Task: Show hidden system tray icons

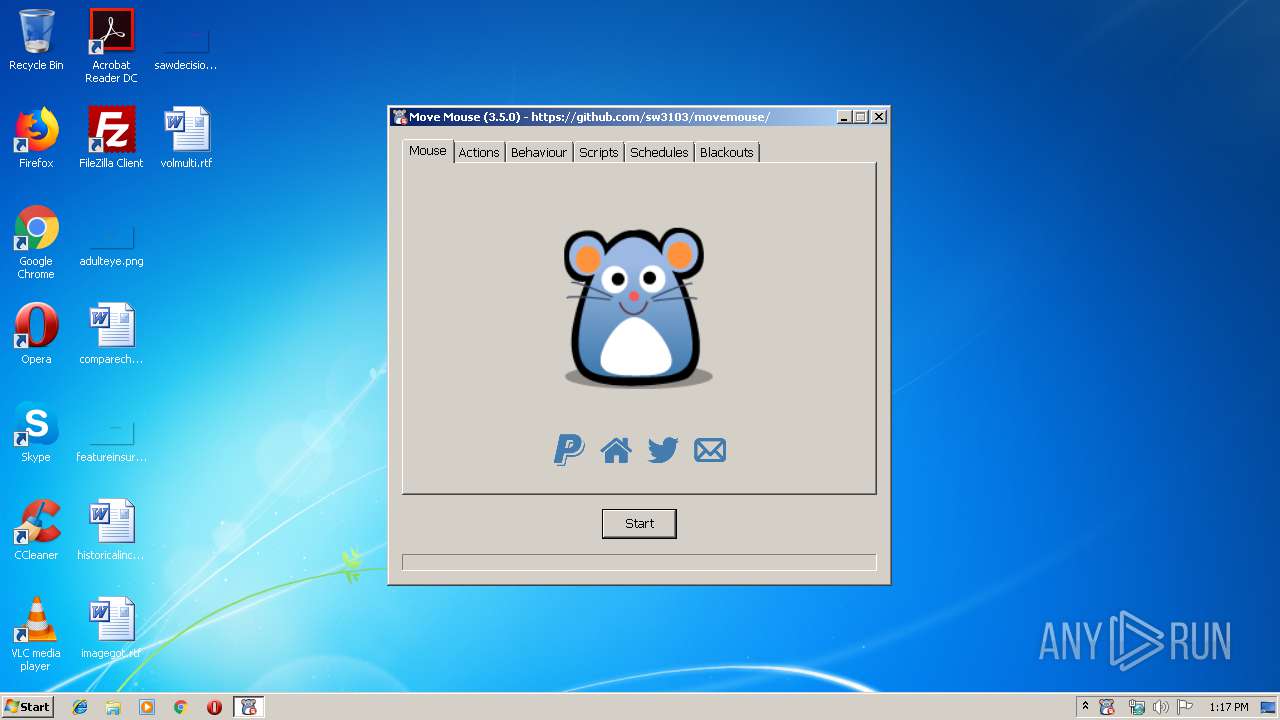Action: [x=1086, y=707]
